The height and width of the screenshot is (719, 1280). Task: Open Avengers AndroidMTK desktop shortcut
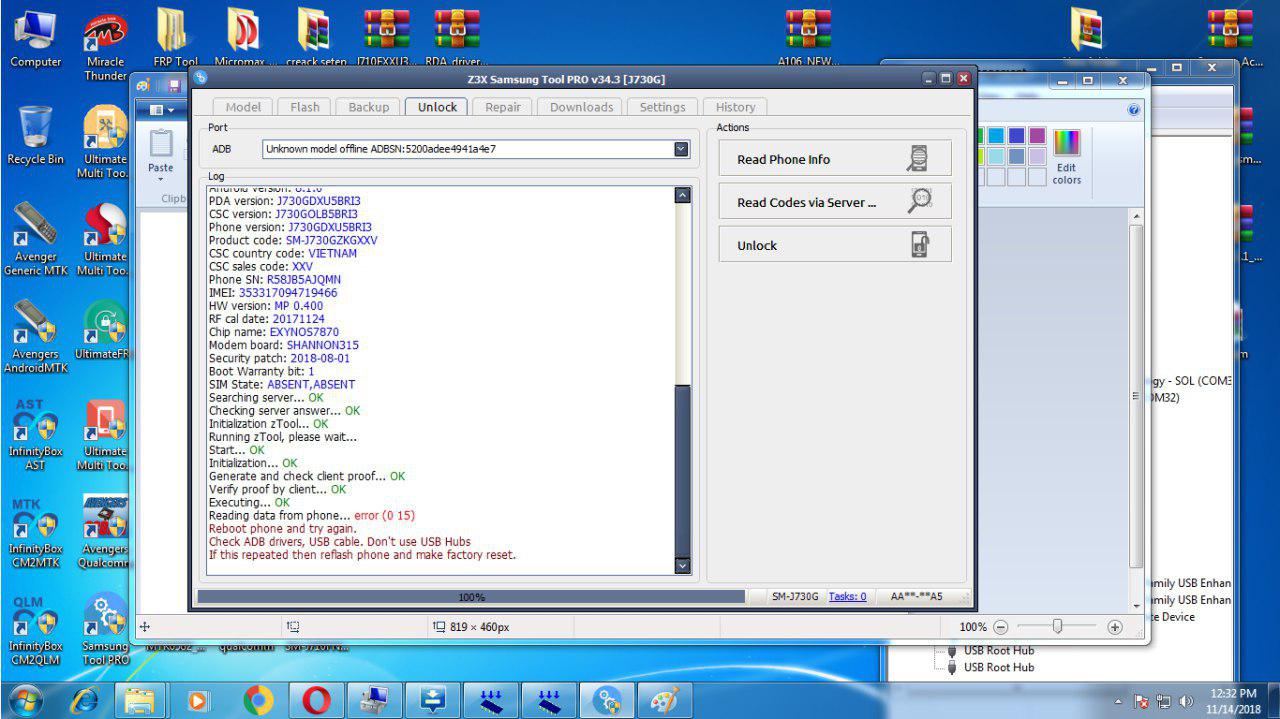coord(35,337)
